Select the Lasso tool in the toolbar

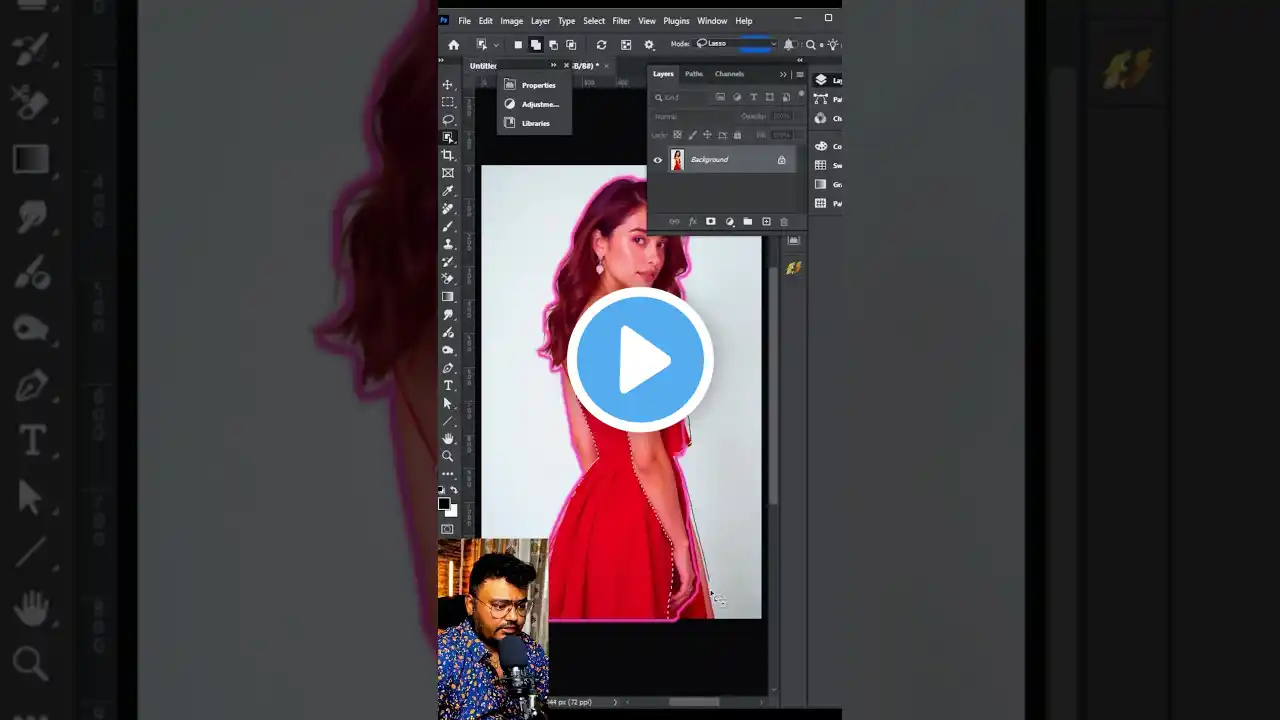(448, 120)
